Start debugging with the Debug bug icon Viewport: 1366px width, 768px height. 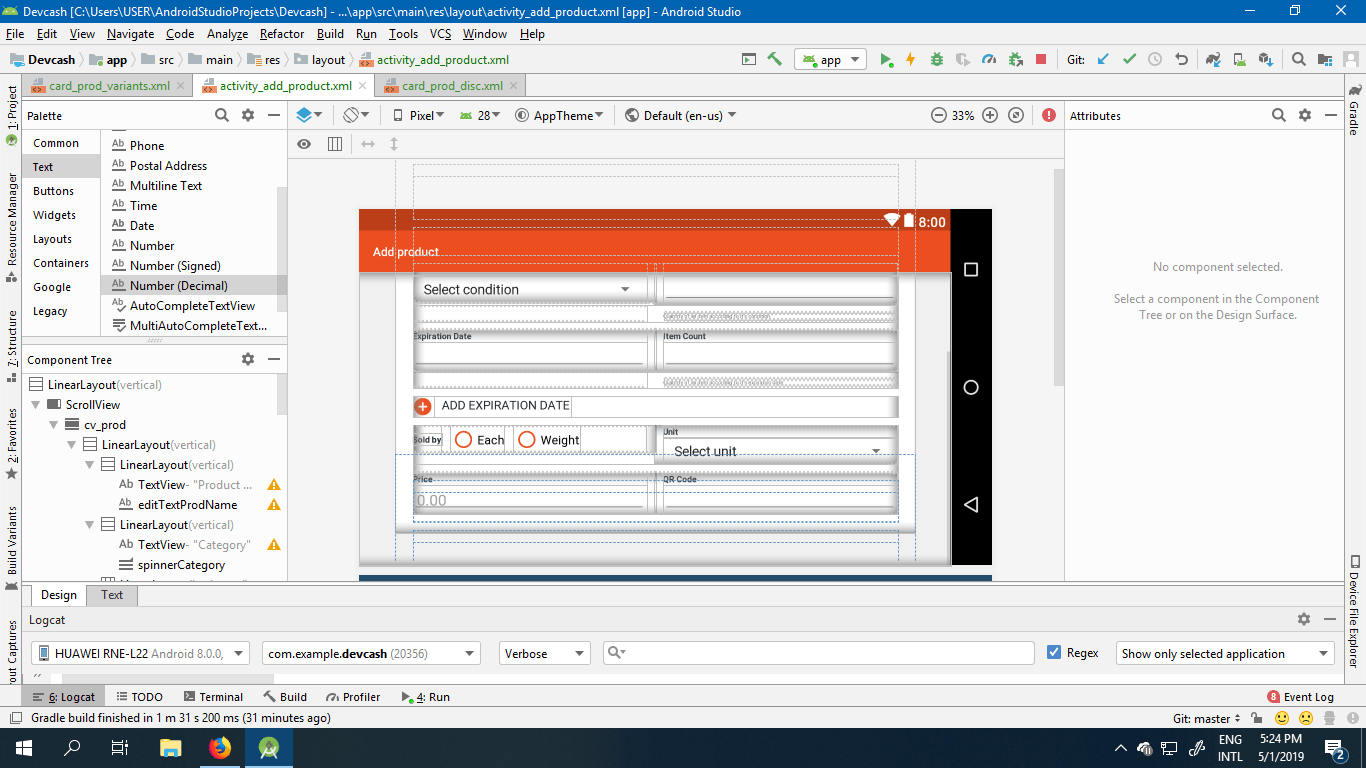(x=936, y=59)
